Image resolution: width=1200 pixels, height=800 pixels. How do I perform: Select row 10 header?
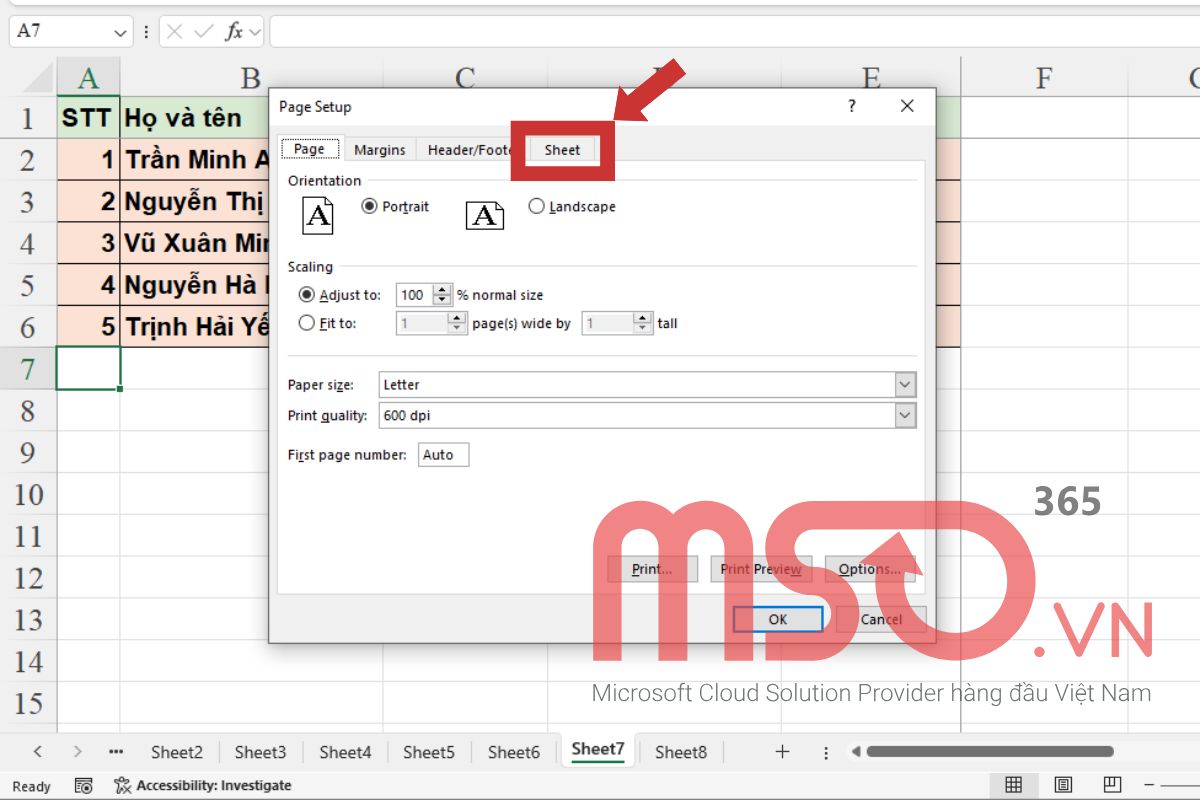(x=29, y=495)
